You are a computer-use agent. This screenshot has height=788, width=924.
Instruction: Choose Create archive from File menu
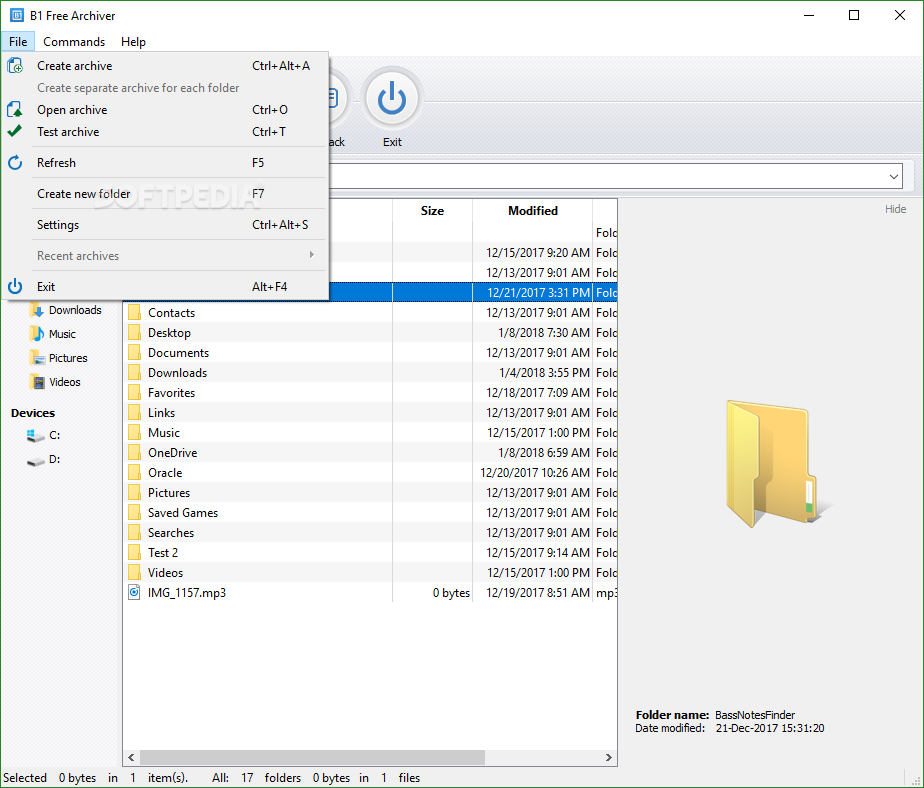pos(165,65)
